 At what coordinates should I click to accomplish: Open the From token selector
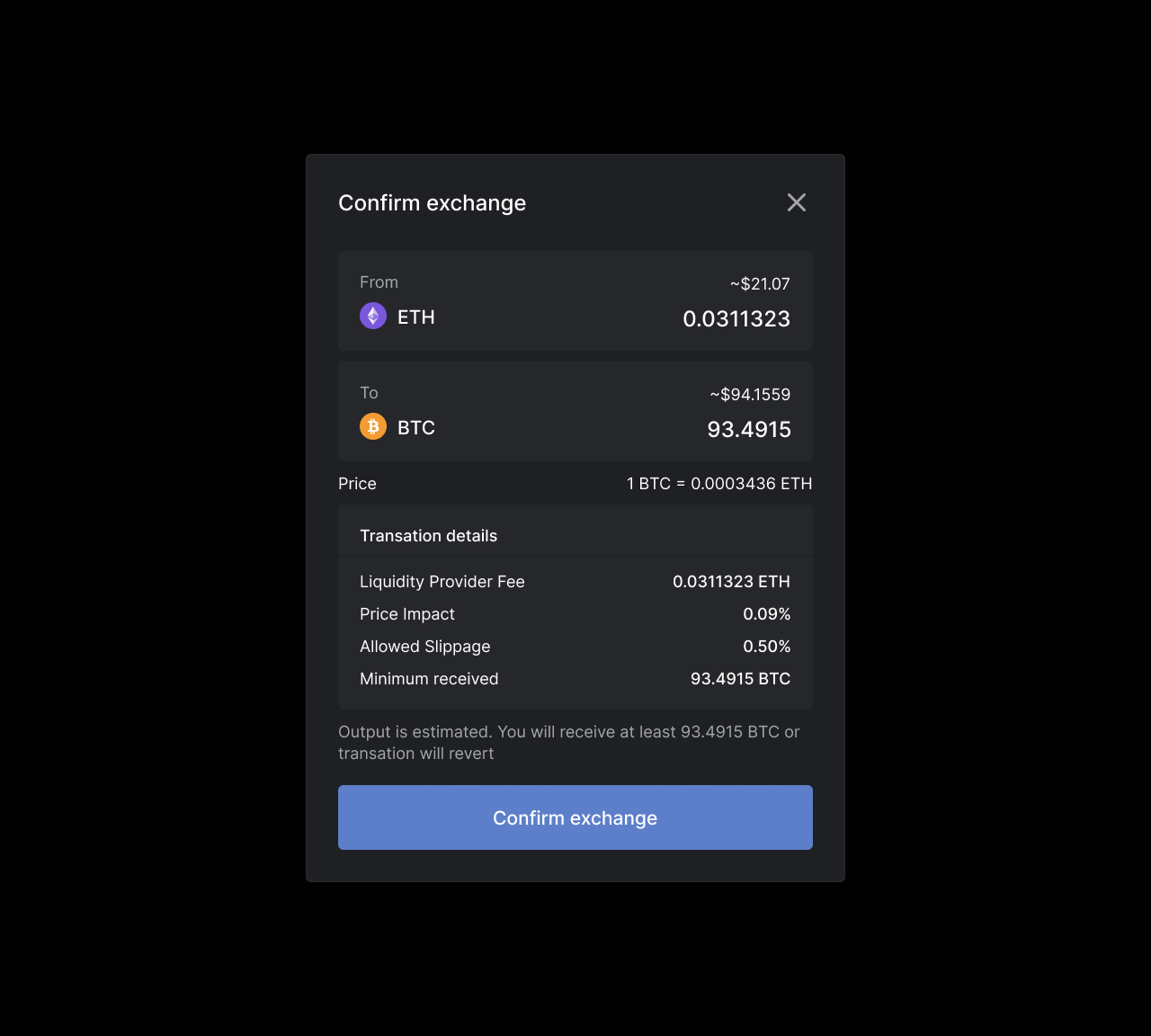[x=397, y=316]
